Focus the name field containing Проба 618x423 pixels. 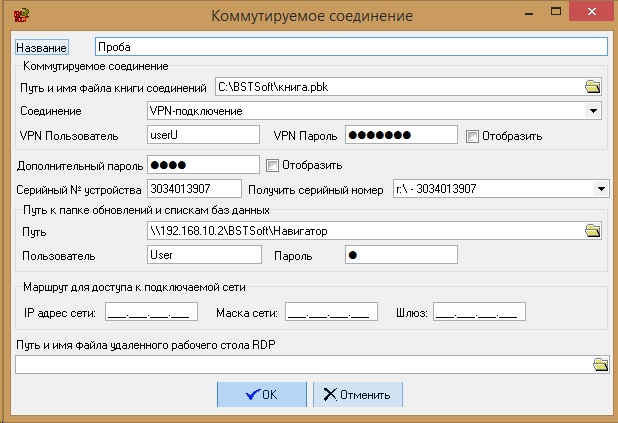coord(351,47)
